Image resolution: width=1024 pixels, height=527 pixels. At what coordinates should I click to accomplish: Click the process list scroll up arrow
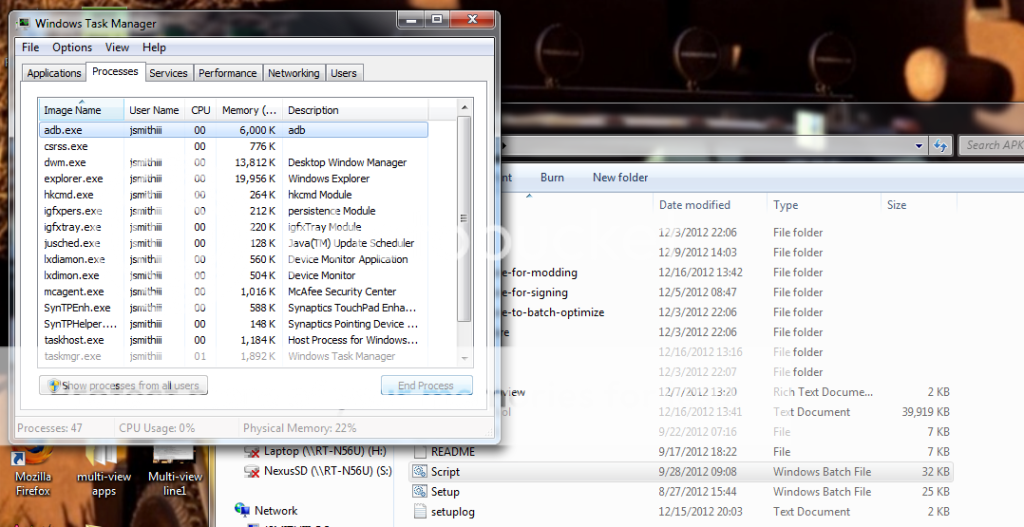[464, 107]
